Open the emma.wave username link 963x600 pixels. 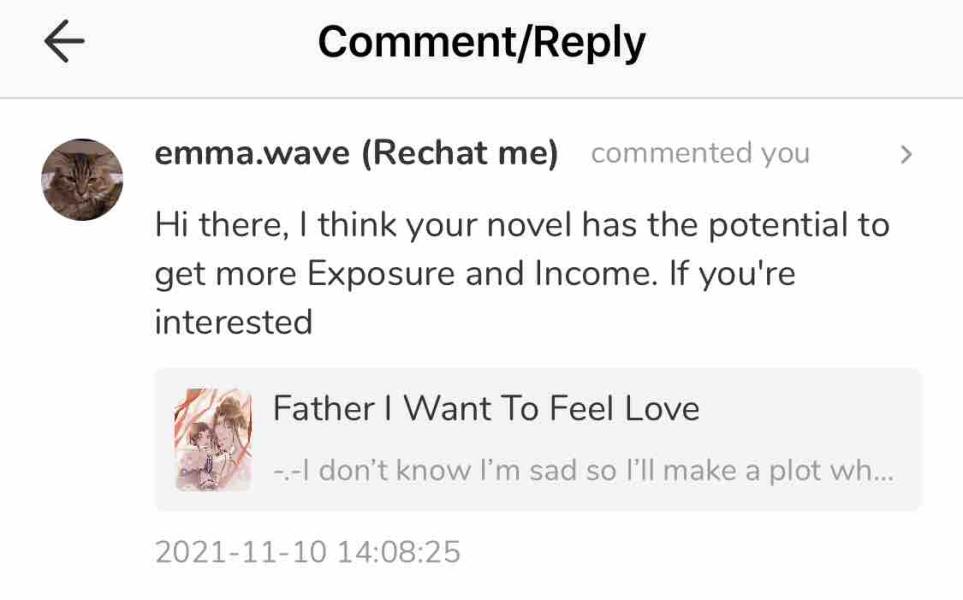252,154
